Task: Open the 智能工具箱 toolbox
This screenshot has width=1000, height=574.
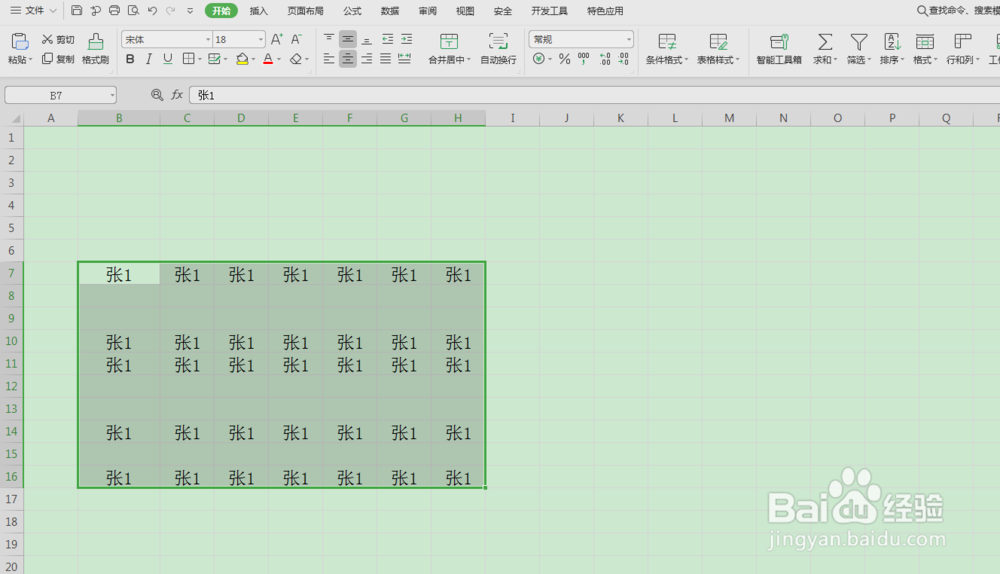Action: [x=779, y=48]
